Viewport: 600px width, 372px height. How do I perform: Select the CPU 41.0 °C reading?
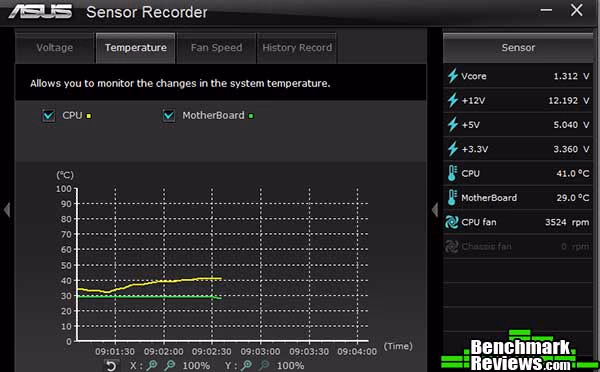coord(518,173)
